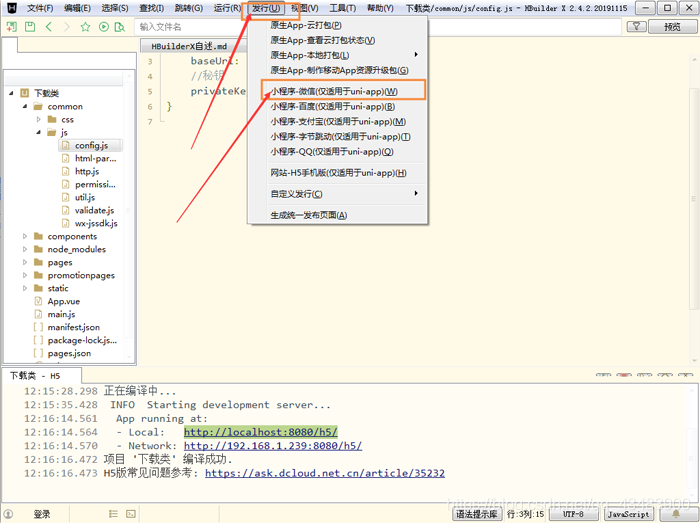Open the 编辑(E) menu
Viewport: 700px width, 523px height.
coord(77,8)
